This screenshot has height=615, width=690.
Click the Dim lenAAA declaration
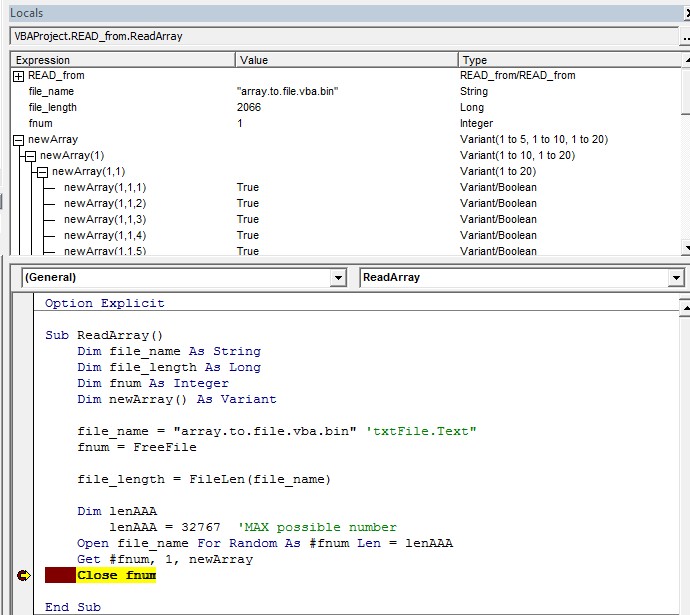click(x=117, y=511)
